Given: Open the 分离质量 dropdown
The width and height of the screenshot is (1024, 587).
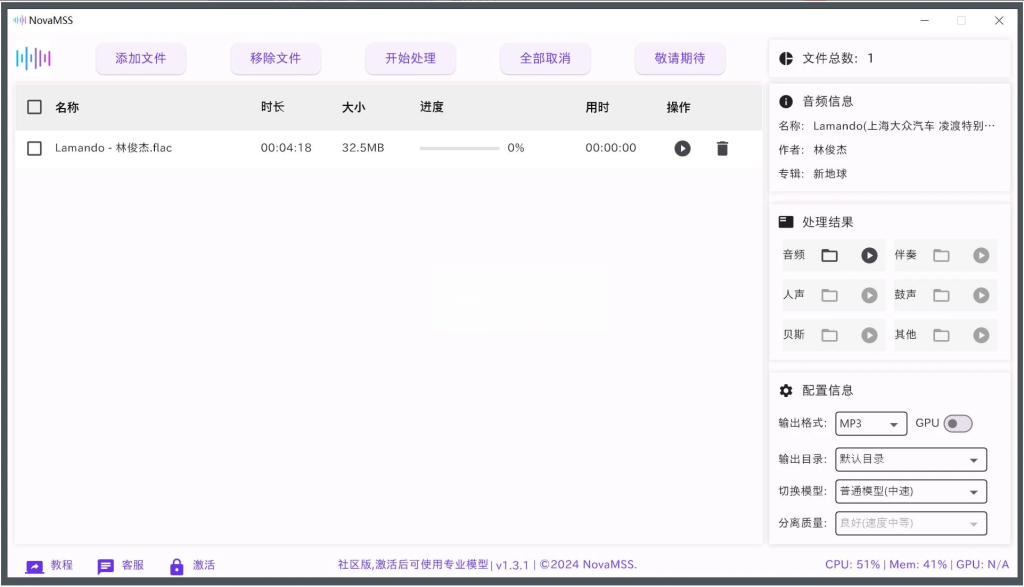Looking at the screenshot, I should pos(911,523).
